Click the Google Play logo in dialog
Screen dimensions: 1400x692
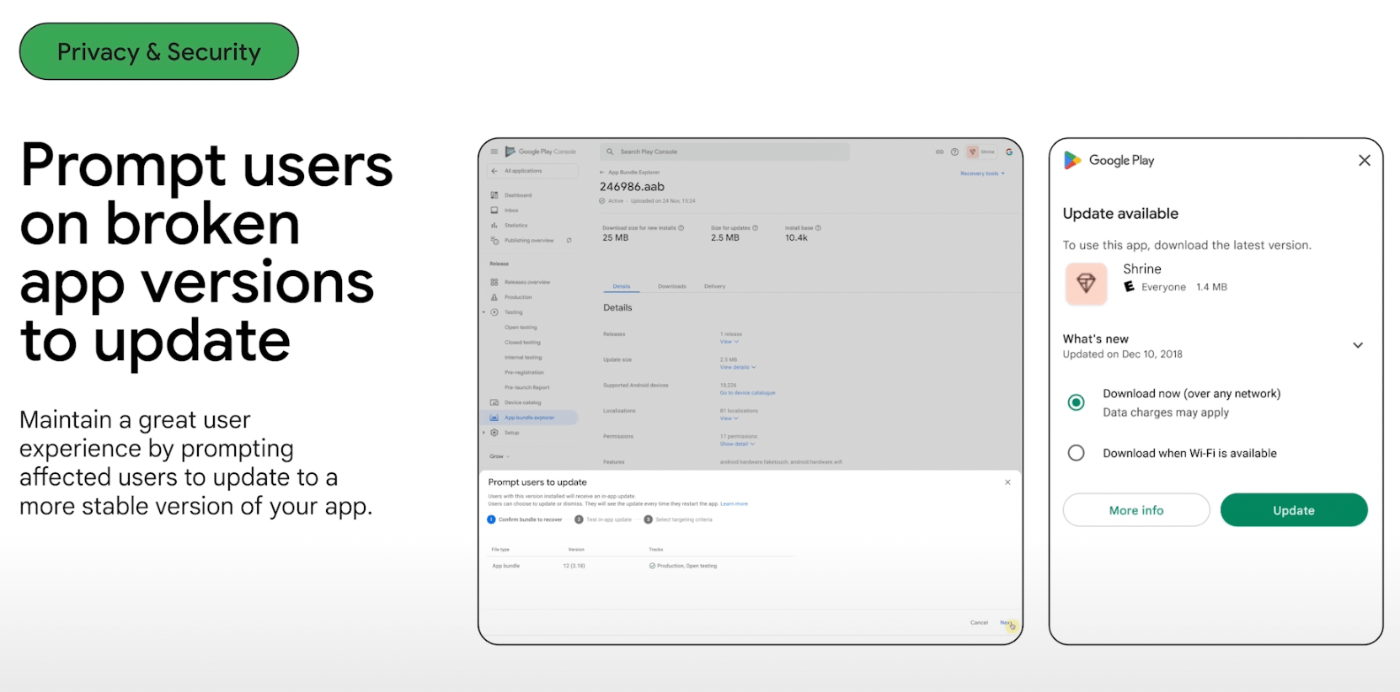click(x=1109, y=160)
